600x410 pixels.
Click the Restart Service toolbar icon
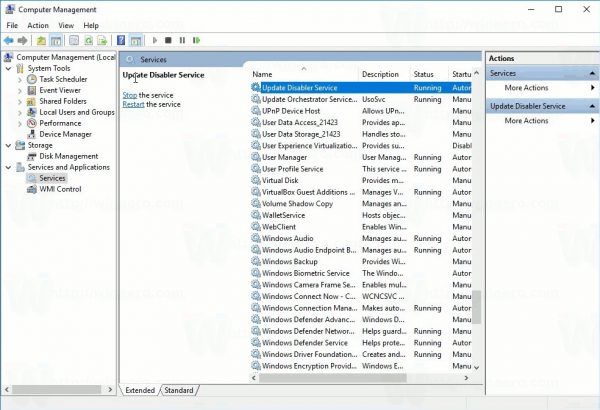[x=197, y=40]
